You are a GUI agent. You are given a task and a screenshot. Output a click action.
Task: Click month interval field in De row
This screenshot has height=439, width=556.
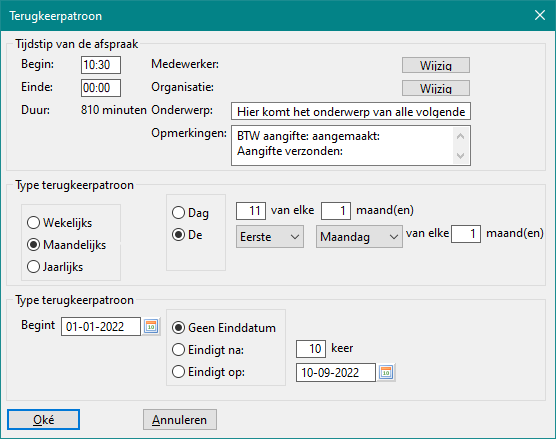466,234
